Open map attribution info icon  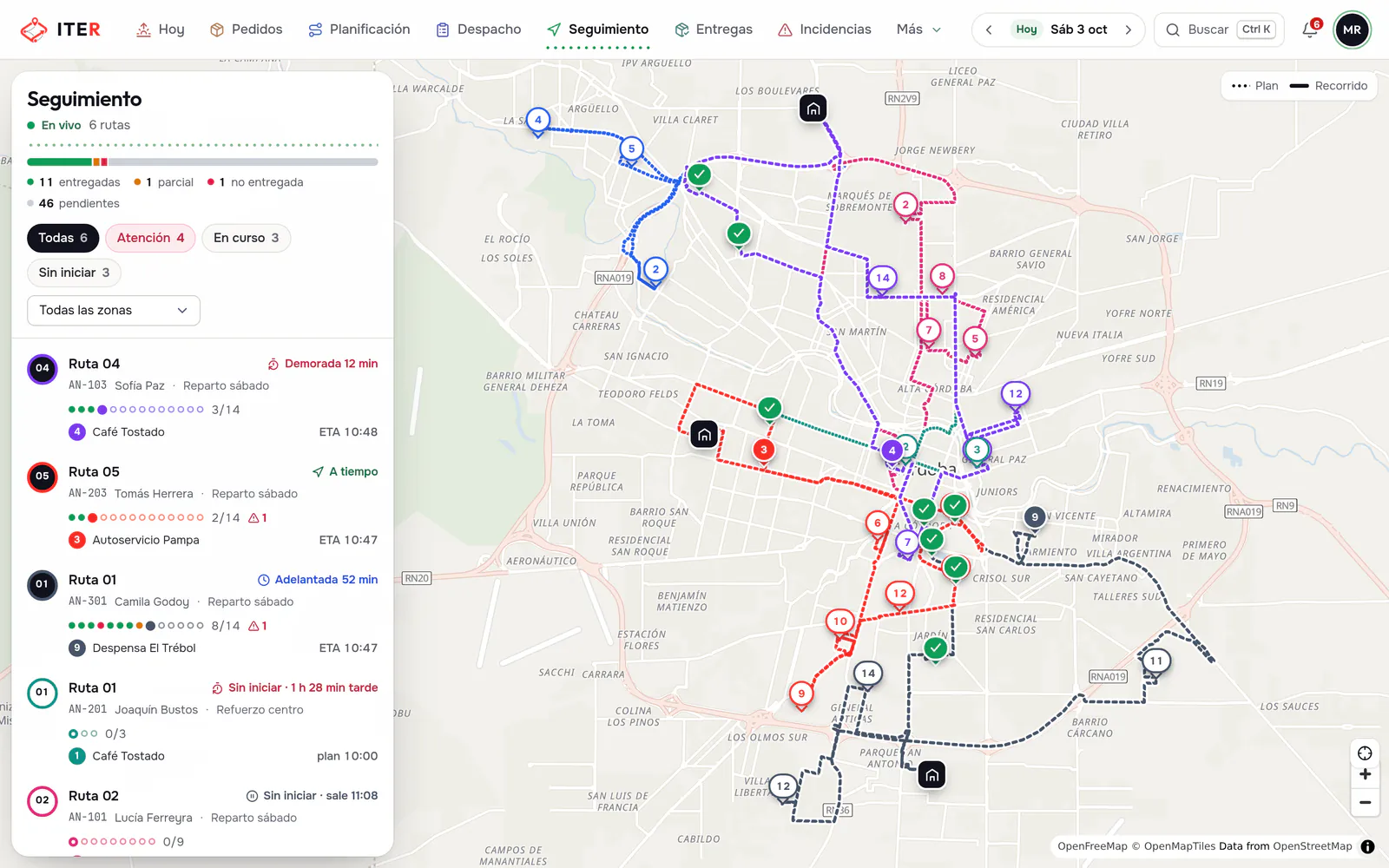coord(1367,846)
